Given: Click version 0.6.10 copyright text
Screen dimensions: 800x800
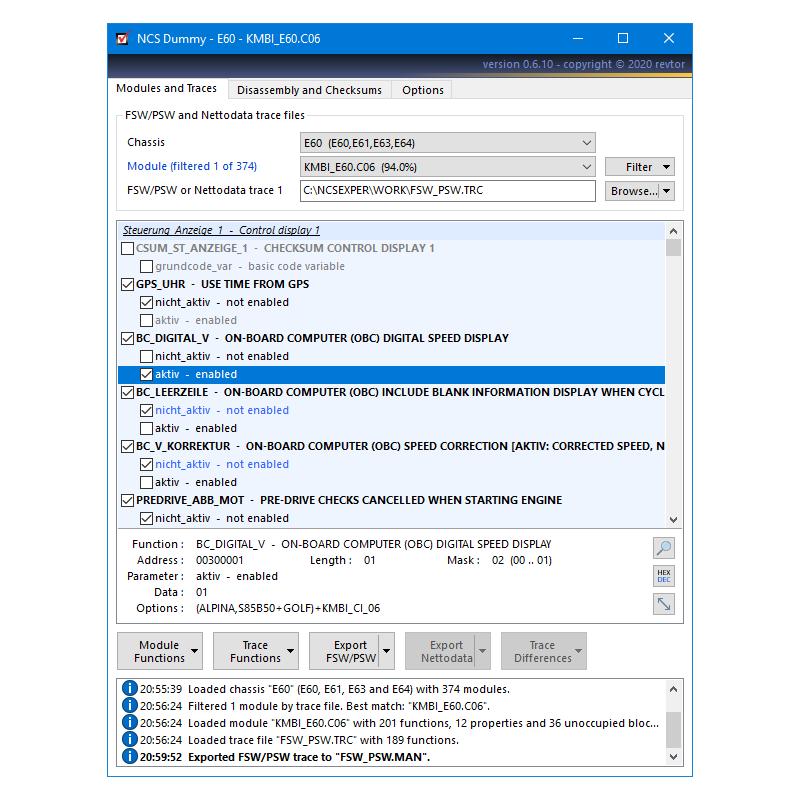Looking at the screenshot, I should pyautogui.click(x=584, y=64).
